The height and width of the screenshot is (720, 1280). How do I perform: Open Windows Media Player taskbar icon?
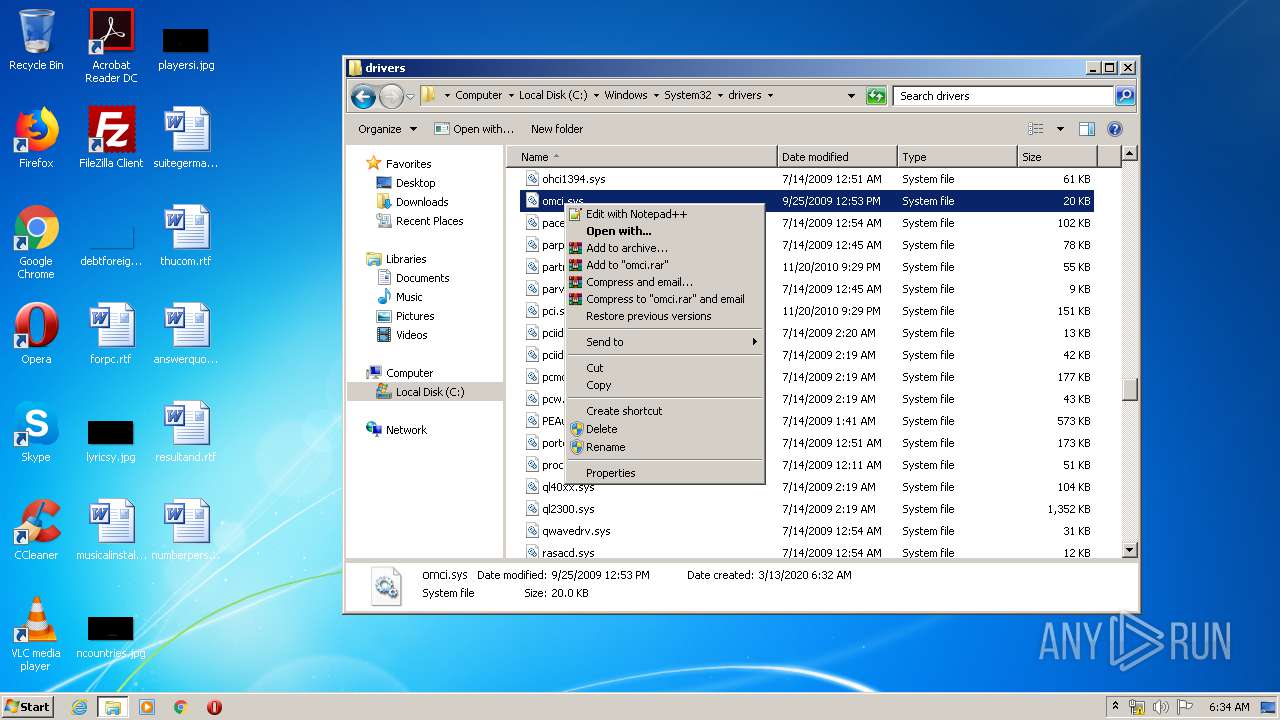(x=147, y=707)
